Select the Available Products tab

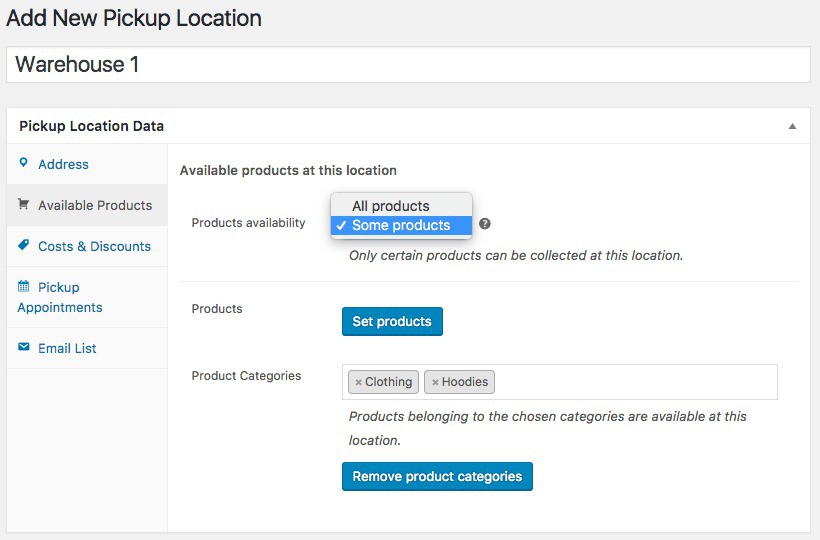pyautogui.click(x=95, y=205)
